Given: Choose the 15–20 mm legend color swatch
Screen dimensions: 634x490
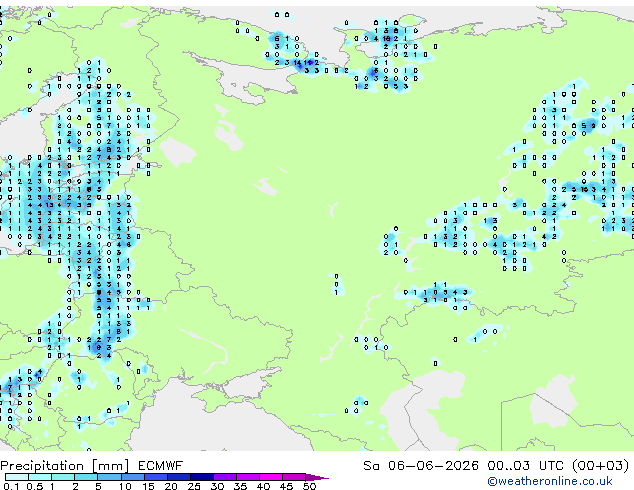Looking at the screenshot, I should (156, 477).
